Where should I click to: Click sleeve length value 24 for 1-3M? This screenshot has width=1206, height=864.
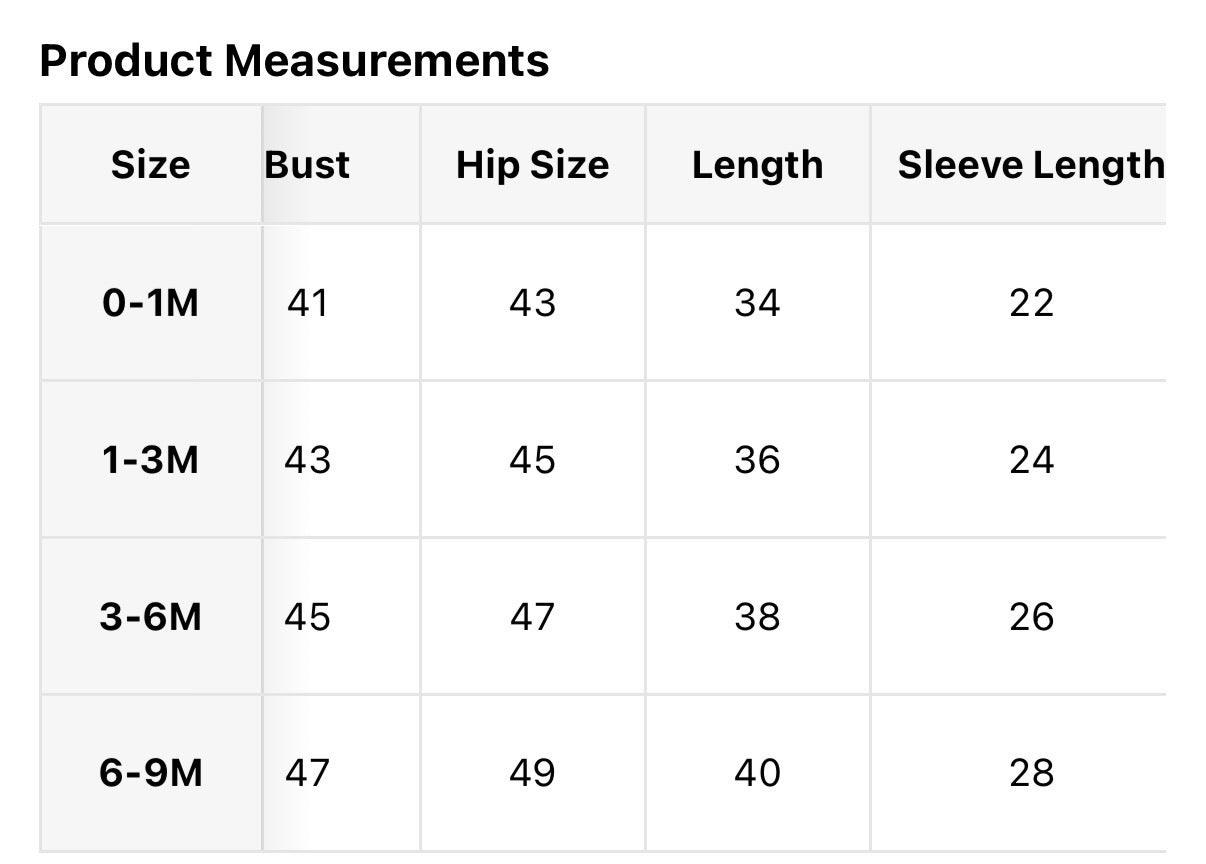pos(1031,460)
